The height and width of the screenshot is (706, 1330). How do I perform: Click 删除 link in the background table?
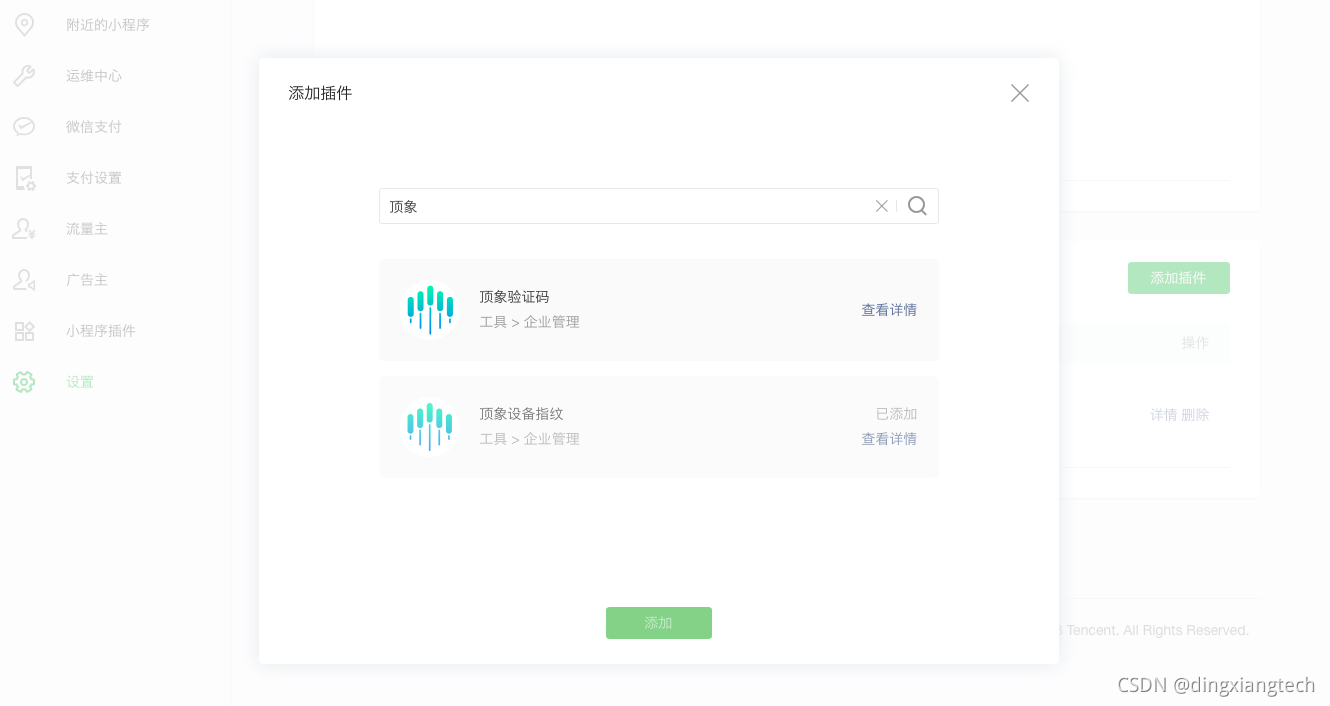(1196, 415)
